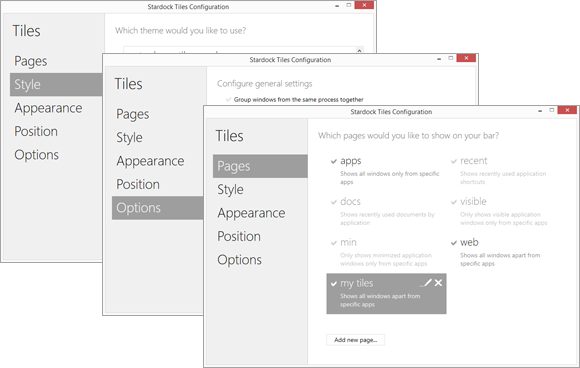Toggle 'Group windows from the same process together'

coord(229,99)
